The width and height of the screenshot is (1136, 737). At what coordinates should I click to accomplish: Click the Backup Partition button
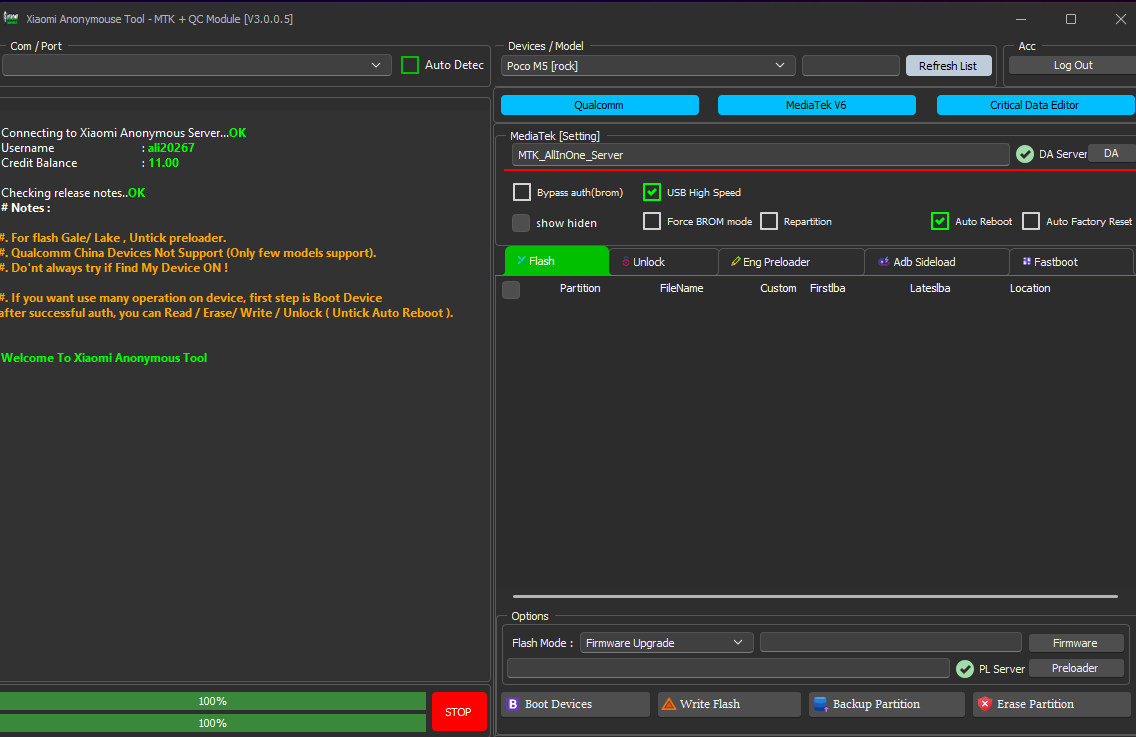click(887, 704)
